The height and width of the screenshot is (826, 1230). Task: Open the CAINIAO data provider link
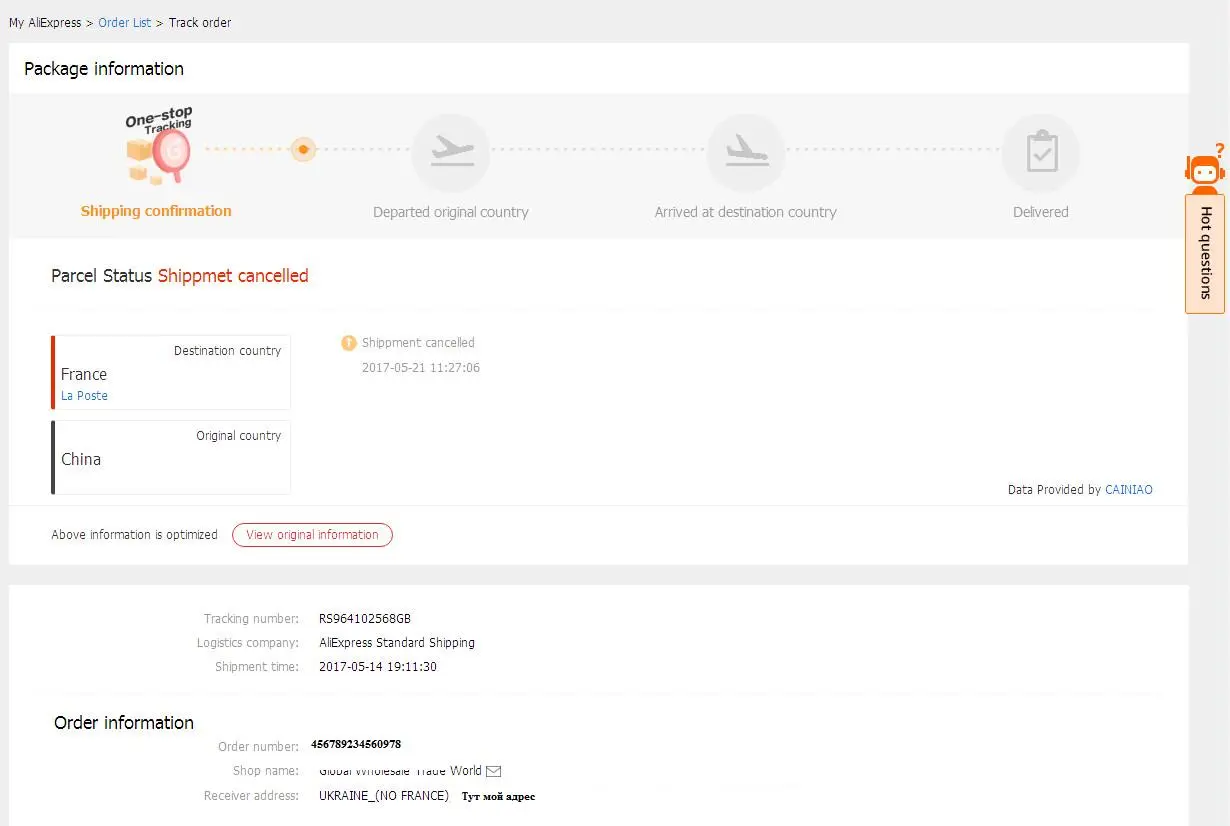pos(1129,490)
